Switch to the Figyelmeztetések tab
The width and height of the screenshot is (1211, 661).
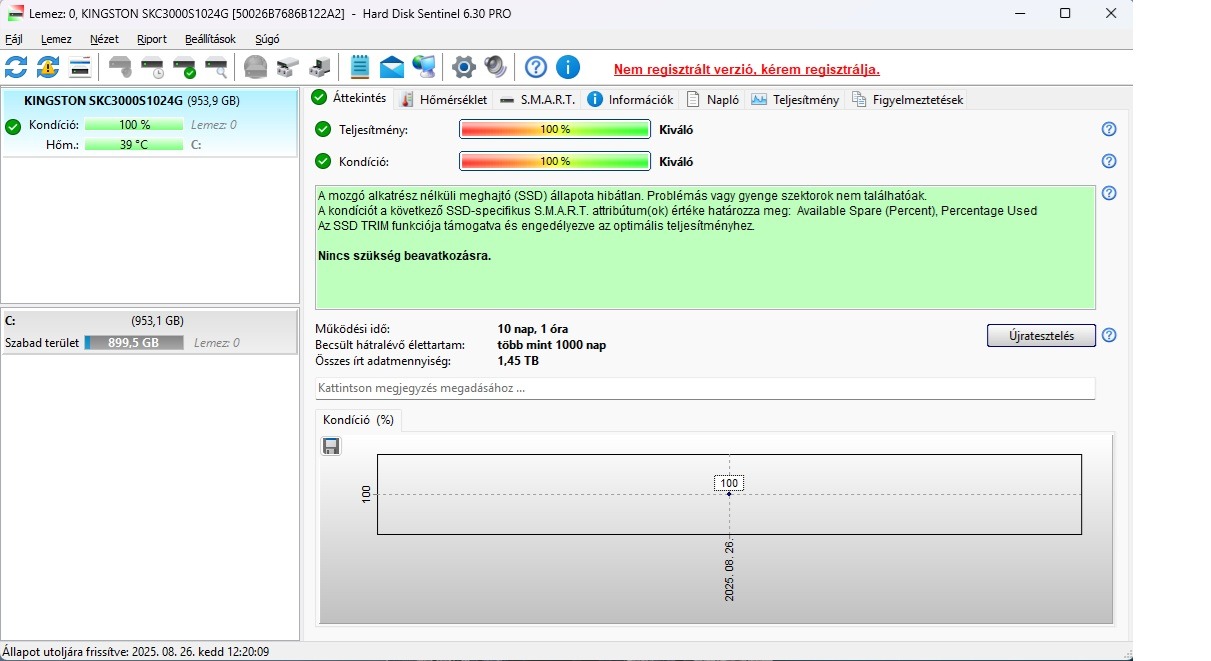point(906,99)
